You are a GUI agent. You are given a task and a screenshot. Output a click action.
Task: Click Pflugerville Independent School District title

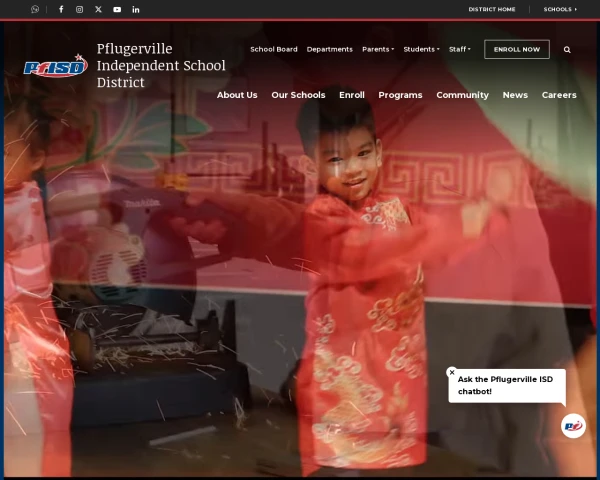click(x=161, y=65)
